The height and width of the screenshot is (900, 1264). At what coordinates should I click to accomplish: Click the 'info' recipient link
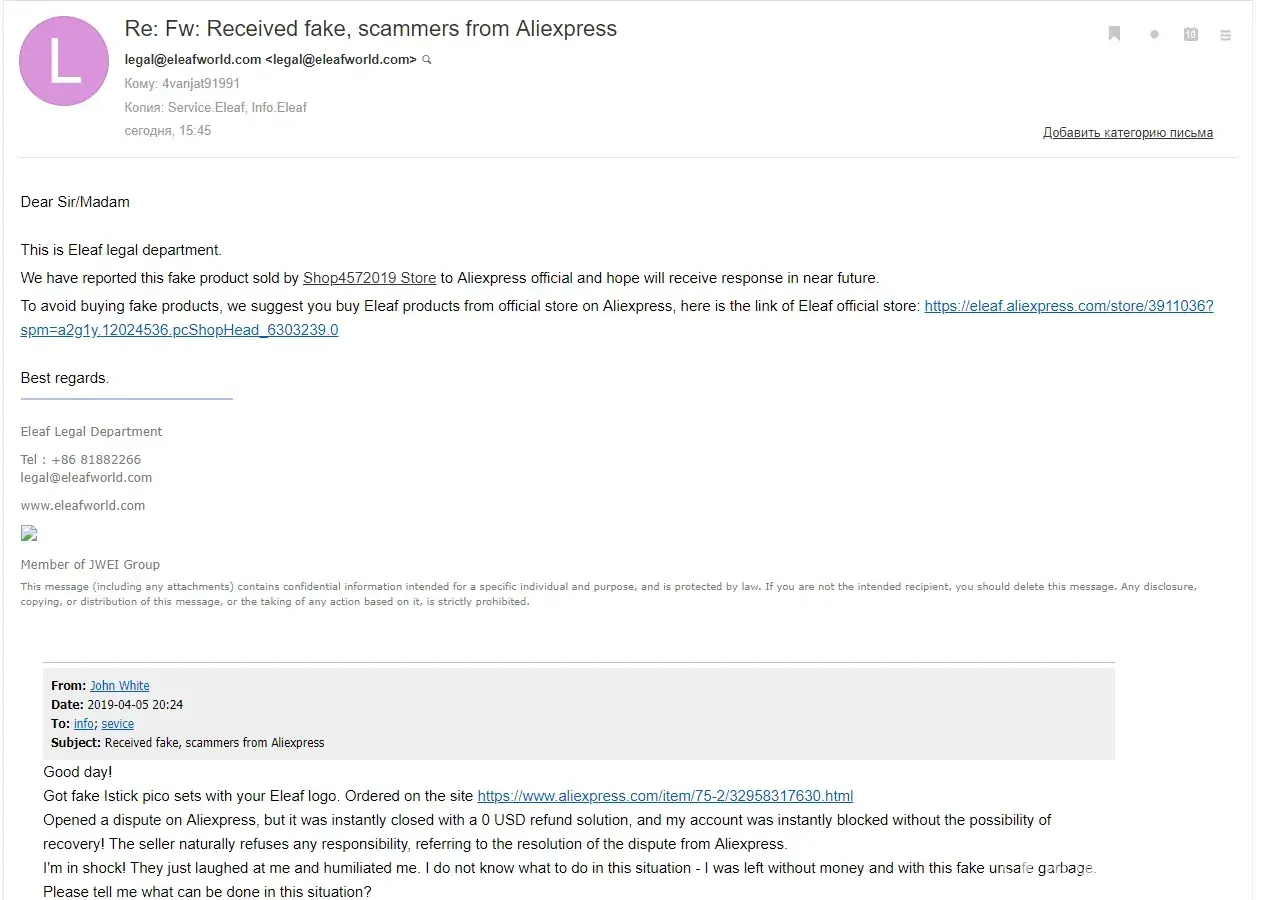tap(84, 724)
